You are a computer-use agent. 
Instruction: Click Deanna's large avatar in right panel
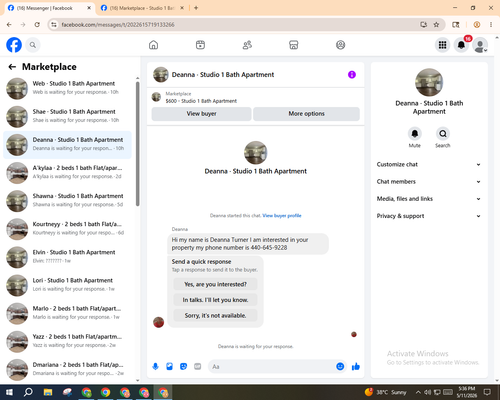pos(429,82)
